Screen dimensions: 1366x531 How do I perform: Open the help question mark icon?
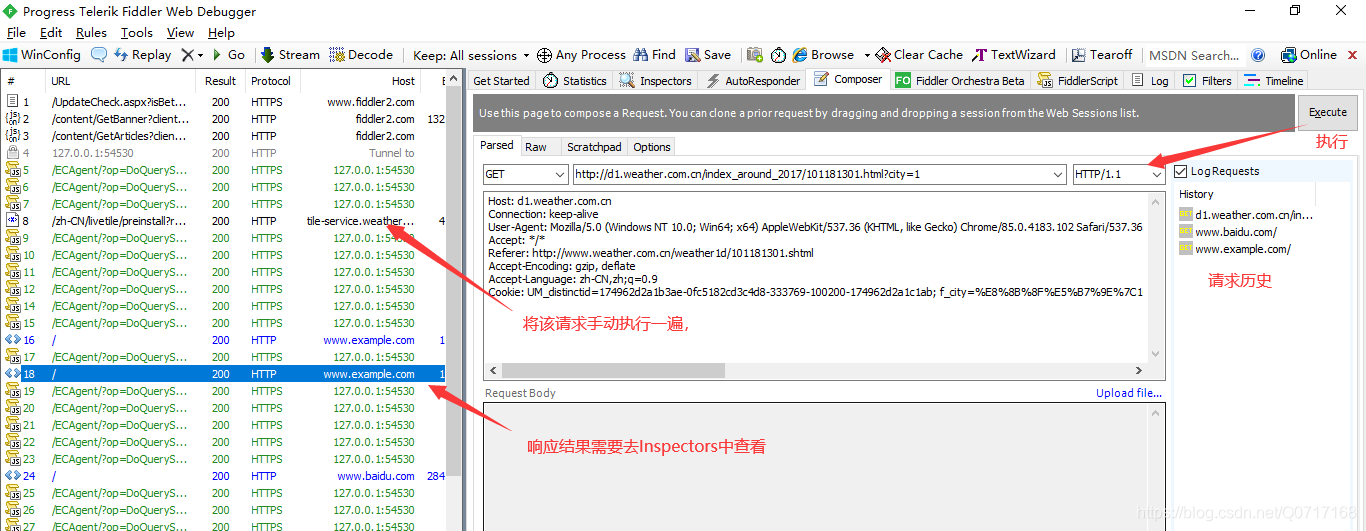[x=1258, y=55]
